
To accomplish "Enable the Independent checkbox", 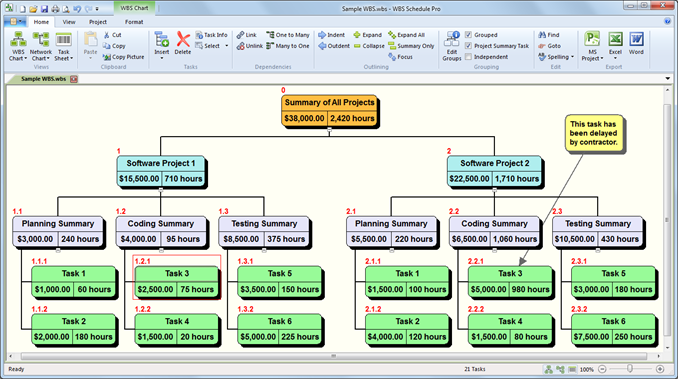I will pos(468,57).
